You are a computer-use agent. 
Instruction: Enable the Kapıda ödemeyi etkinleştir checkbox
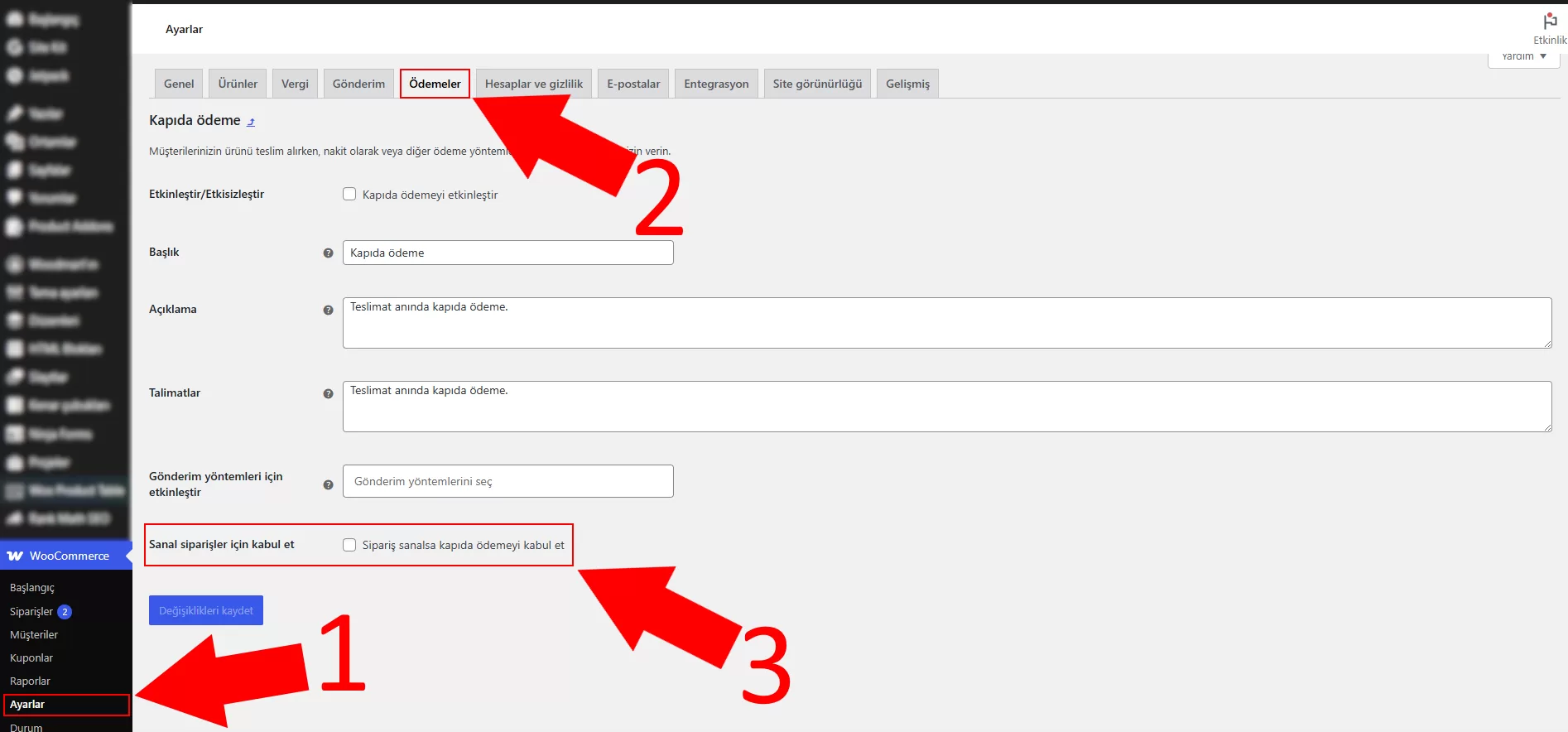349,194
